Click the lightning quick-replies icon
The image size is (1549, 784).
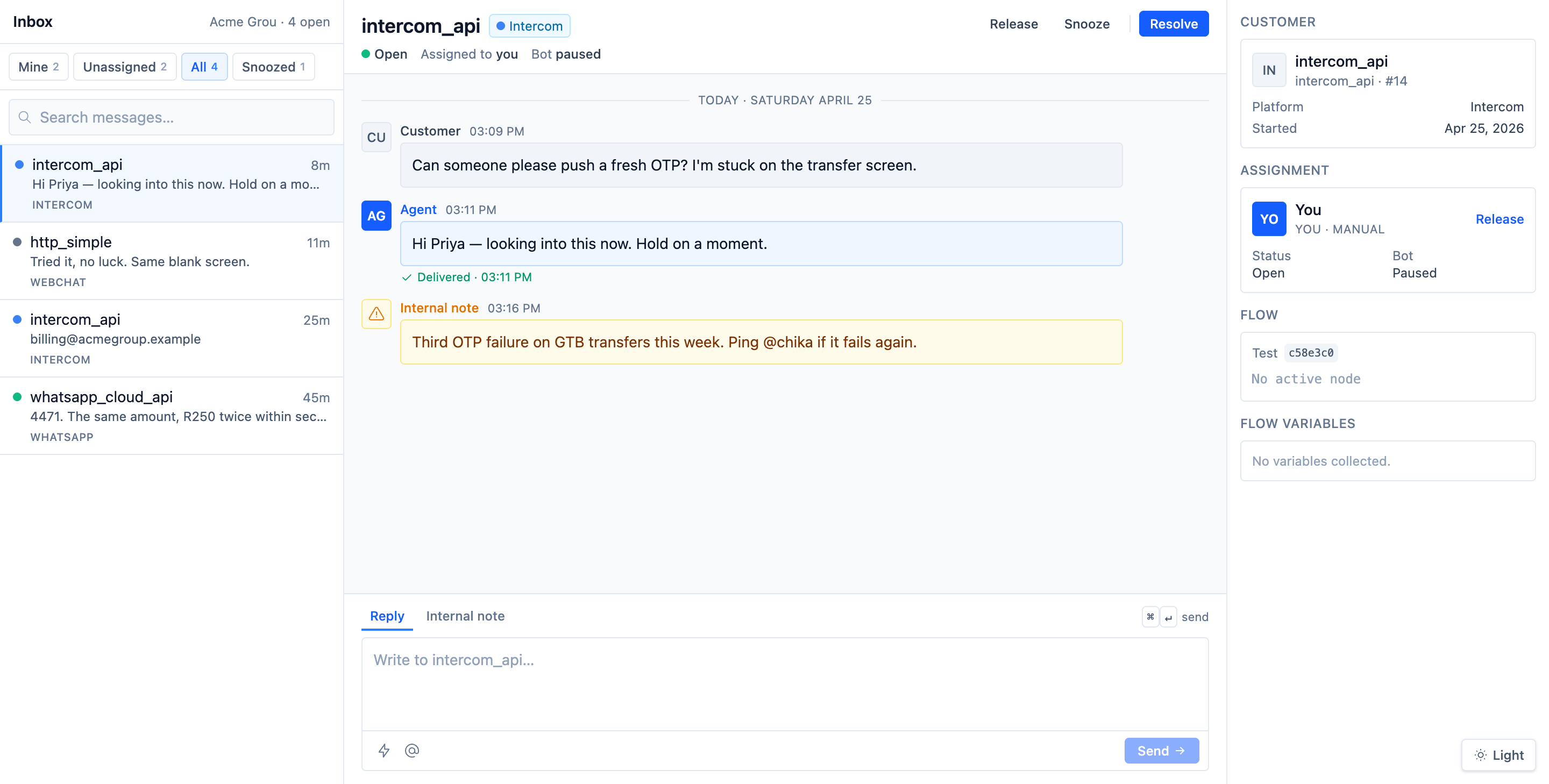pyautogui.click(x=383, y=750)
